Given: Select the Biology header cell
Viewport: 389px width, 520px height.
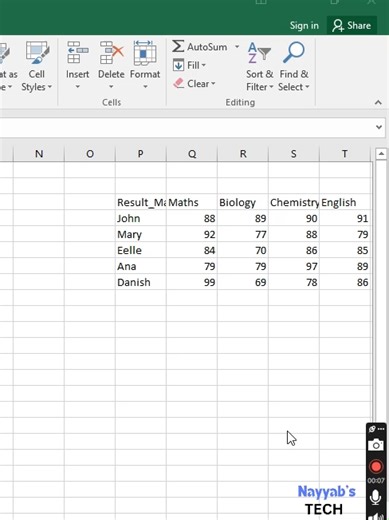Looking at the screenshot, I should click(243, 202).
